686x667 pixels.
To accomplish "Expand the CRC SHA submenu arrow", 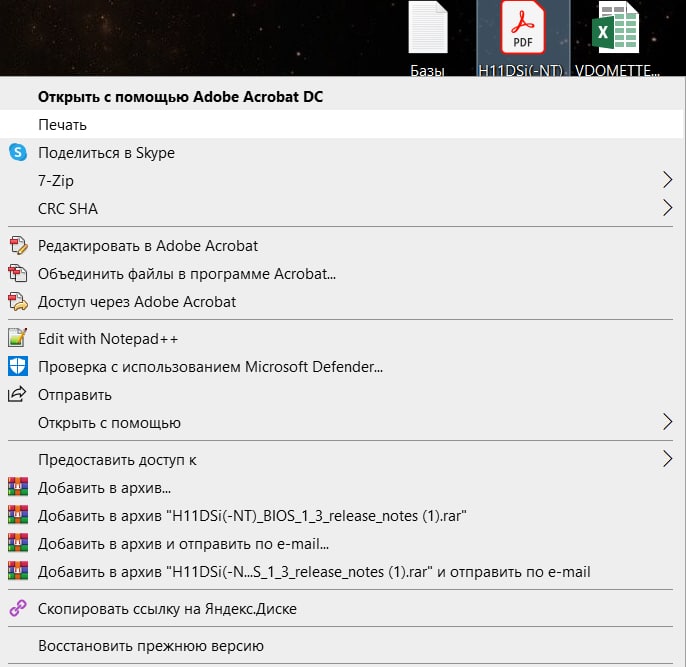I will point(667,208).
